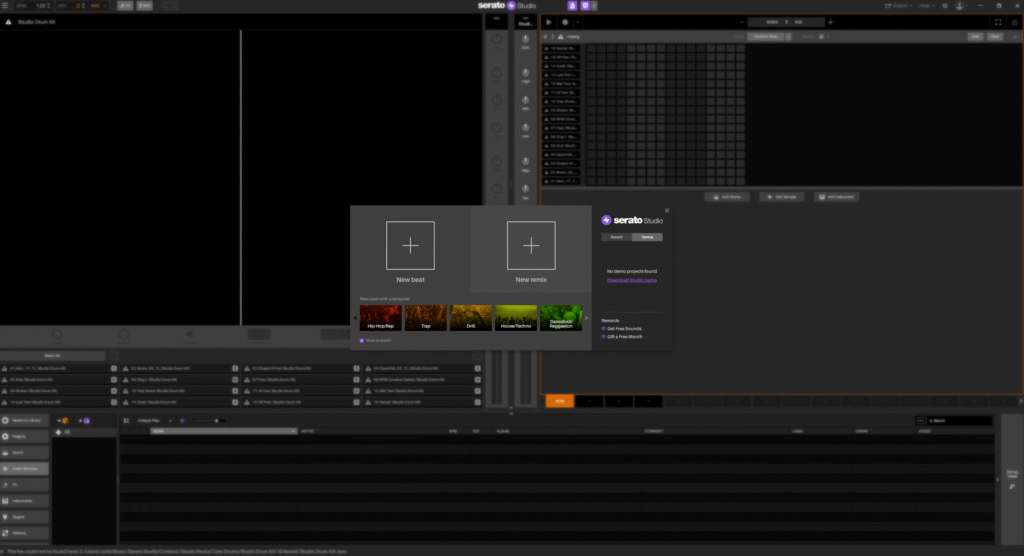This screenshot has height=556, width=1024.
Task: Adjust the Filter knob
Action: tap(525, 161)
